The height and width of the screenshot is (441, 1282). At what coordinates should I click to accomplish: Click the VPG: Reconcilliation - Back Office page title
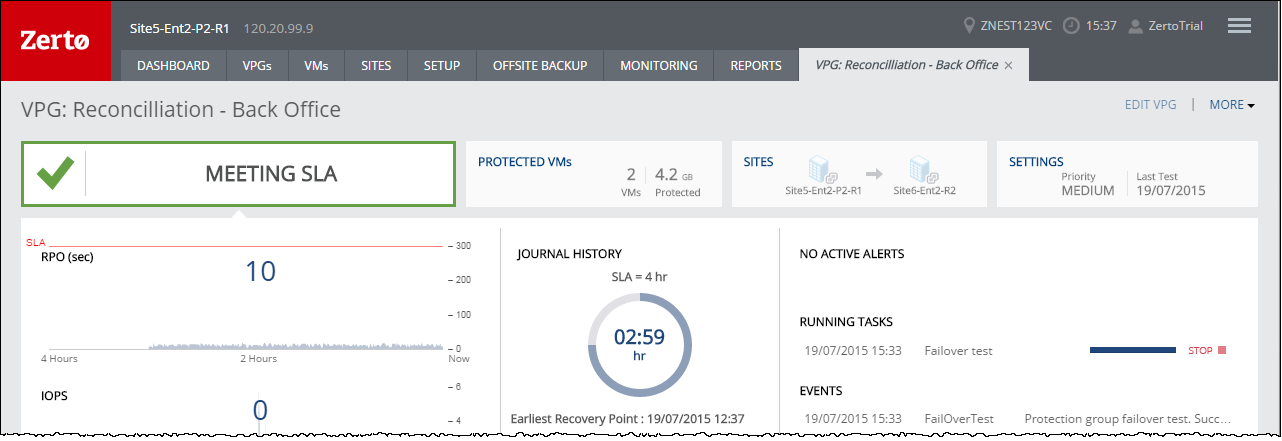coord(181,109)
